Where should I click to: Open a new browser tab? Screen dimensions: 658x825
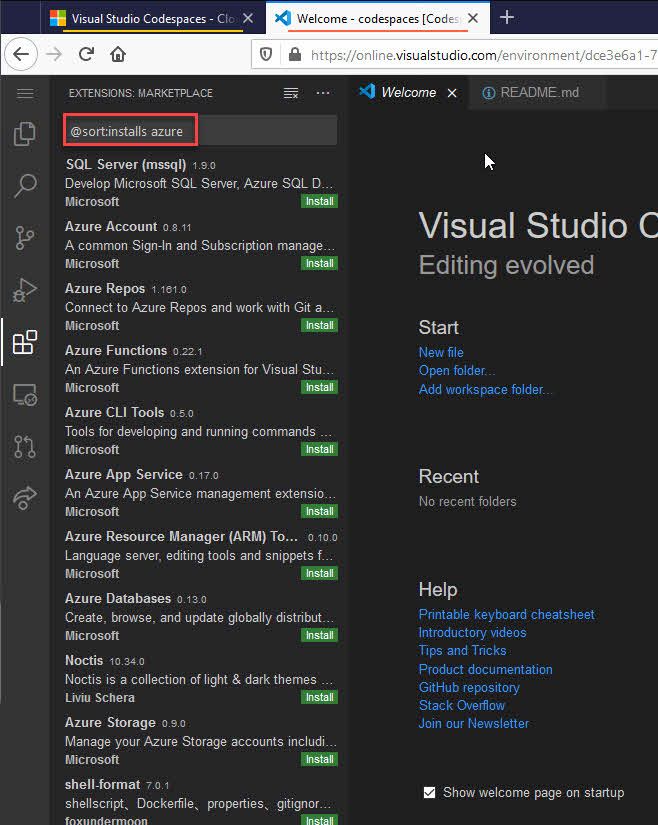pos(507,17)
